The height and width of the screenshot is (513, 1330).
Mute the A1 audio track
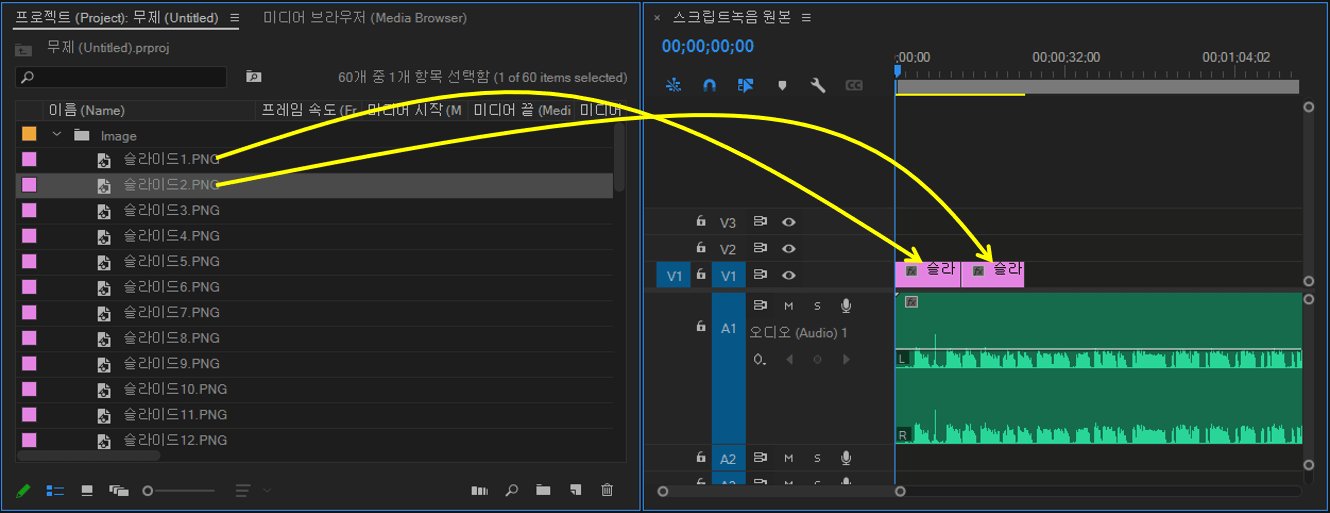[x=788, y=305]
